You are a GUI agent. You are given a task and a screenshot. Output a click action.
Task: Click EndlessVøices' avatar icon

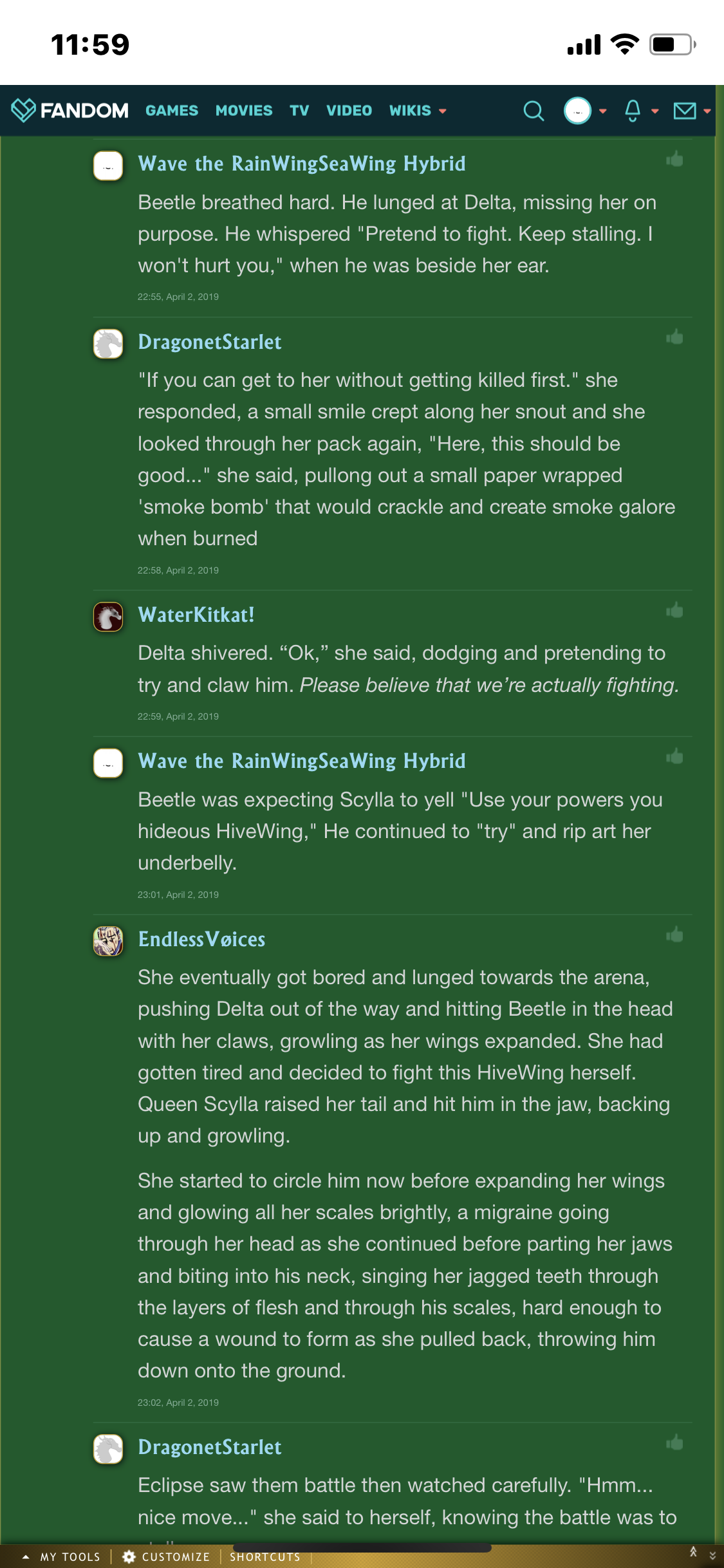[x=108, y=941]
